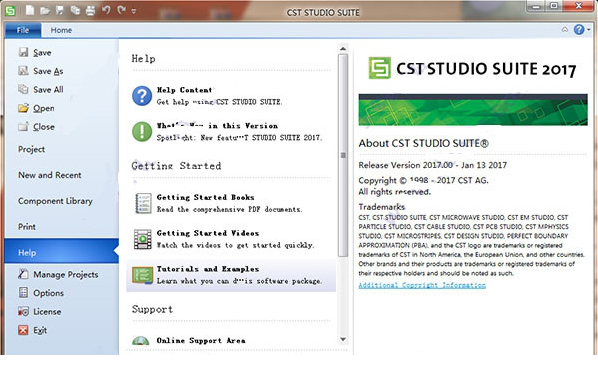598x369 pixels.
Task: Click the Print icon in quick access toolbar
Action: click(90, 11)
